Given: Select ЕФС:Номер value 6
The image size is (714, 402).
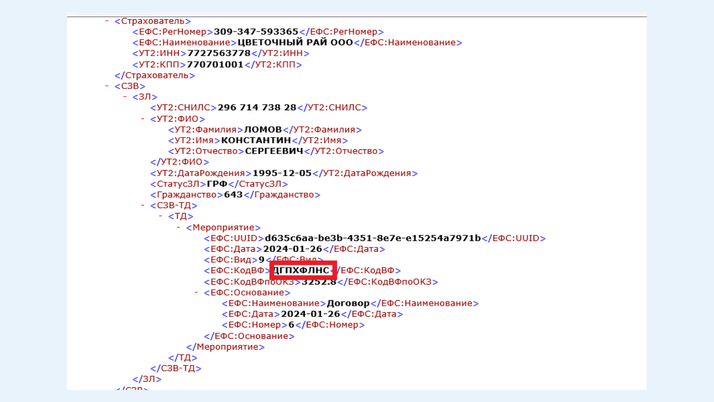Looking at the screenshot, I should (x=291, y=325).
